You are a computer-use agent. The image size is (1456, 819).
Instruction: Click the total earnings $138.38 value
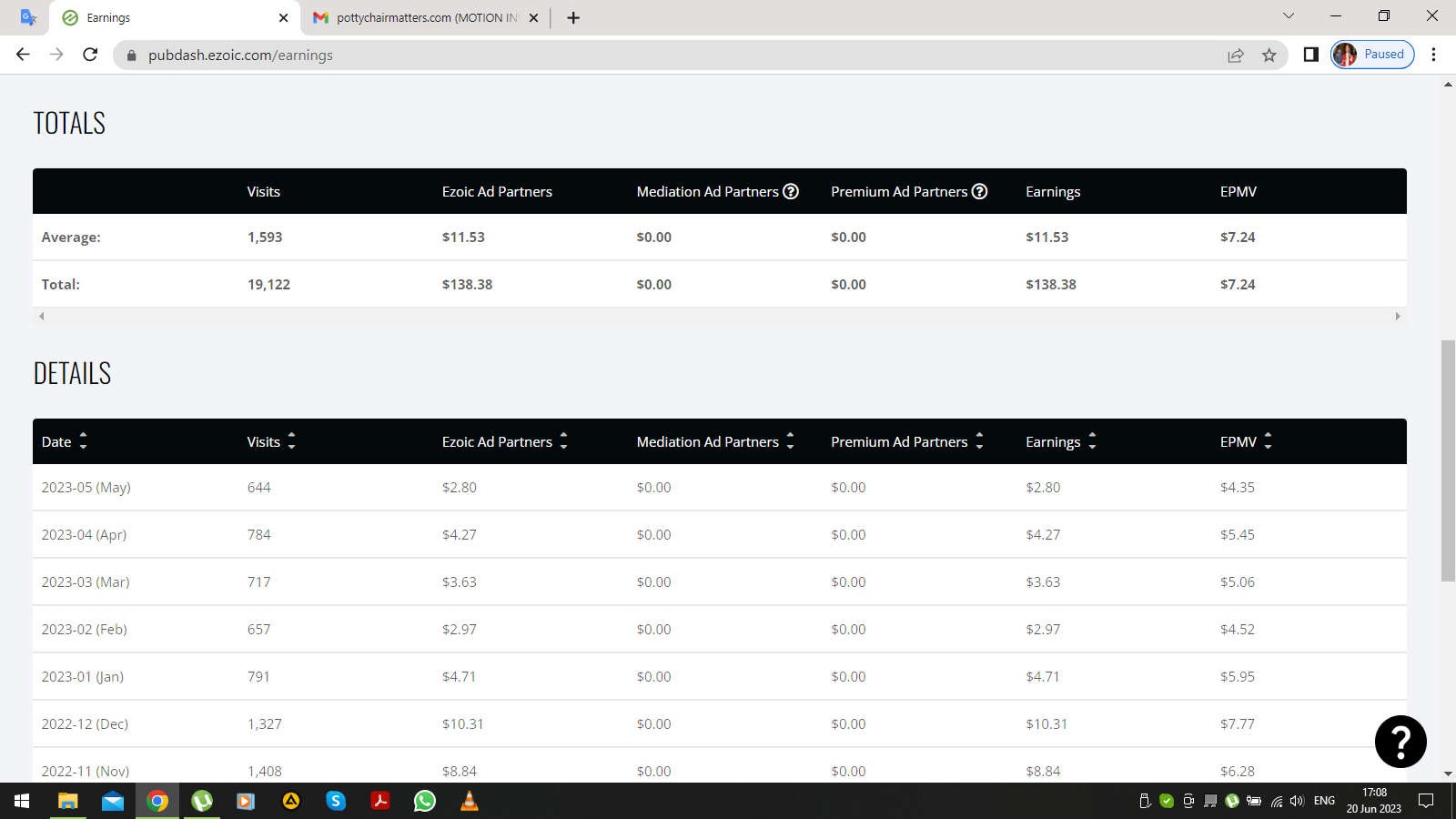[1051, 285]
